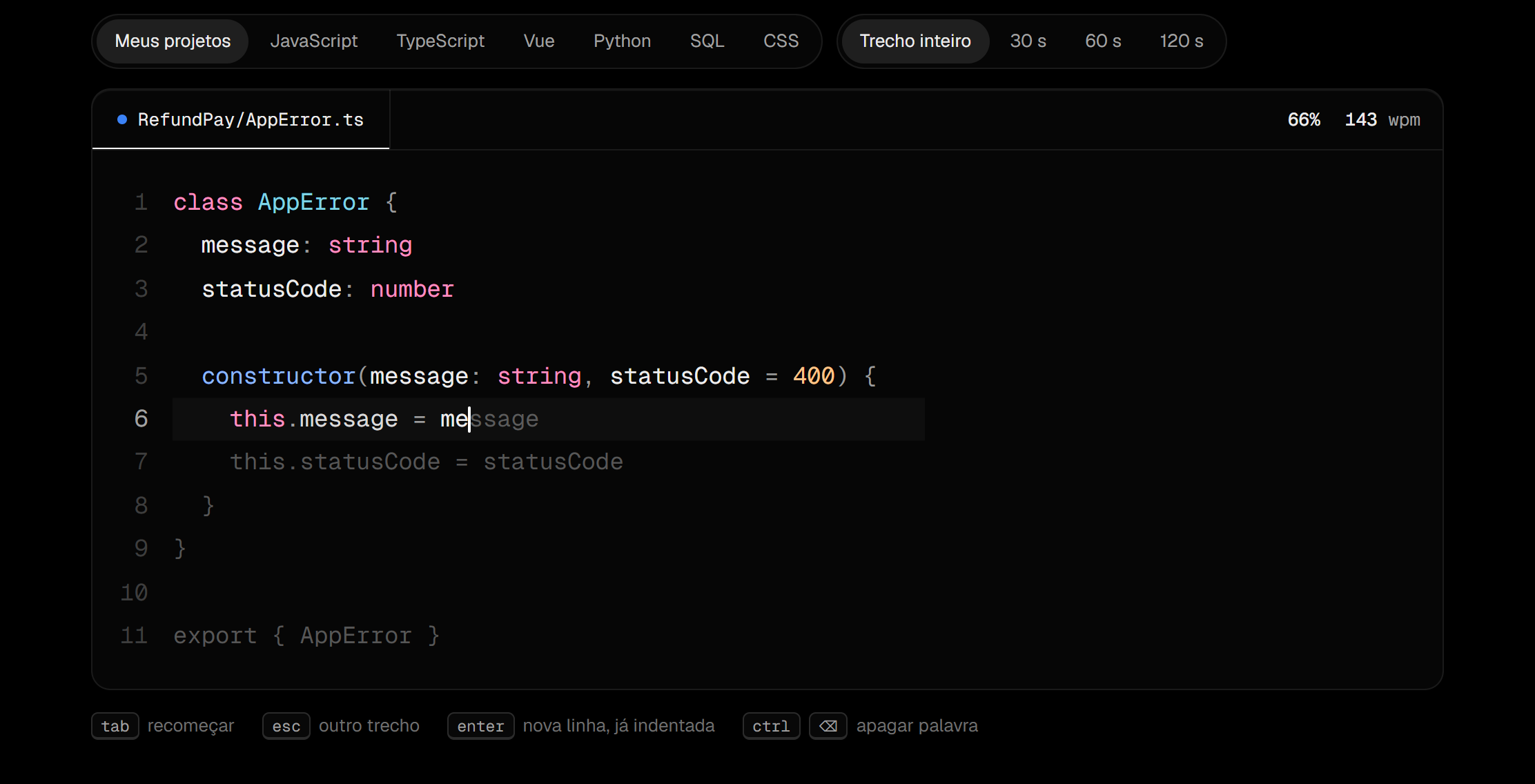Click the tab key hint for recomeçar
Viewport: 1535px width, 784px height.
pos(115,726)
